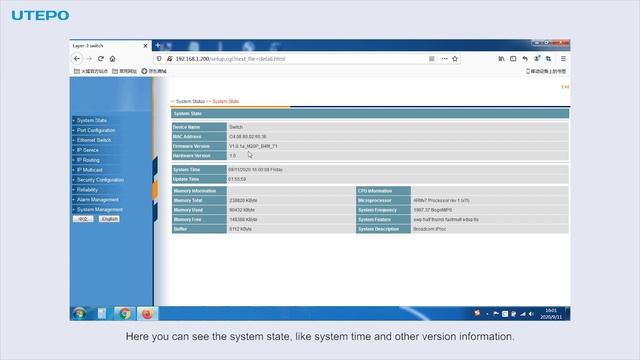Screen dimensions: 640x360
Task: Expand Ethernet Switch in the sidebar
Action: point(93,140)
